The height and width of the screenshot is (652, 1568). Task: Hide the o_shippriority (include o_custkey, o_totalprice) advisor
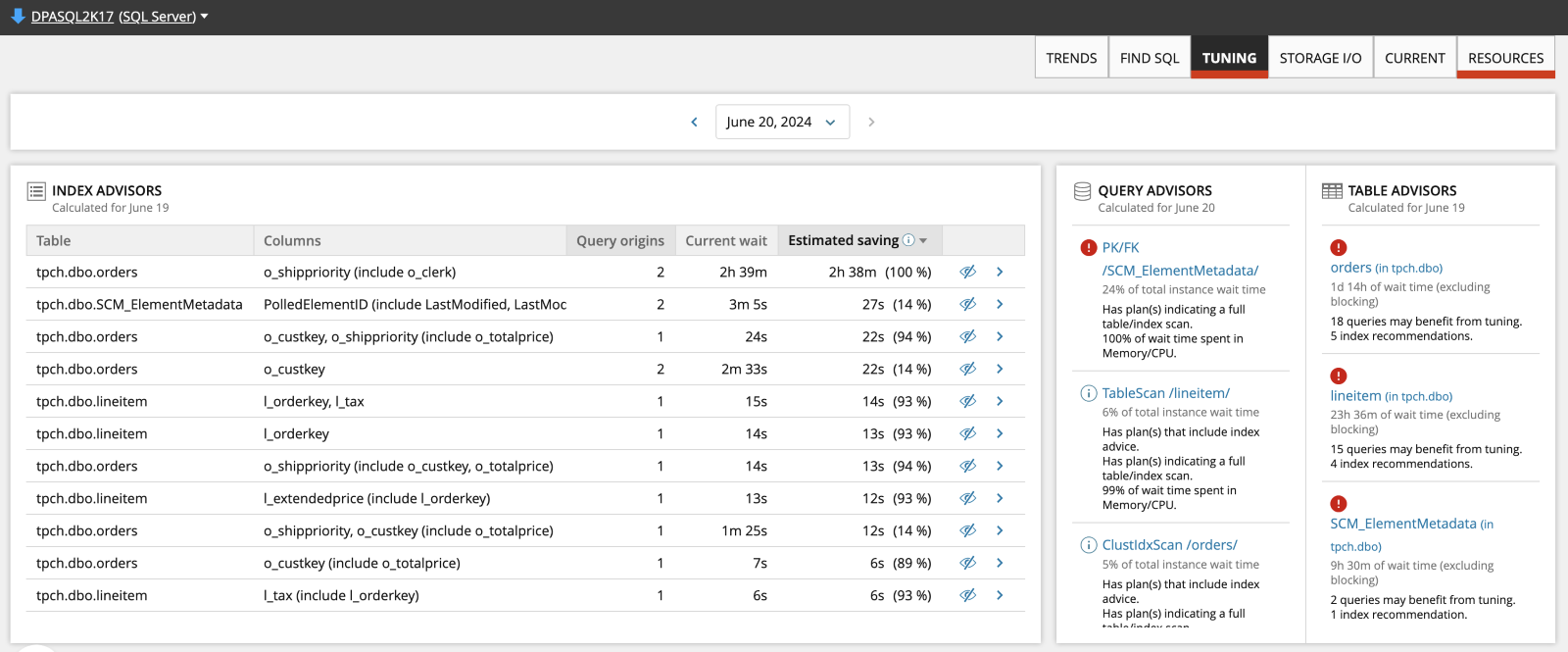click(967, 466)
